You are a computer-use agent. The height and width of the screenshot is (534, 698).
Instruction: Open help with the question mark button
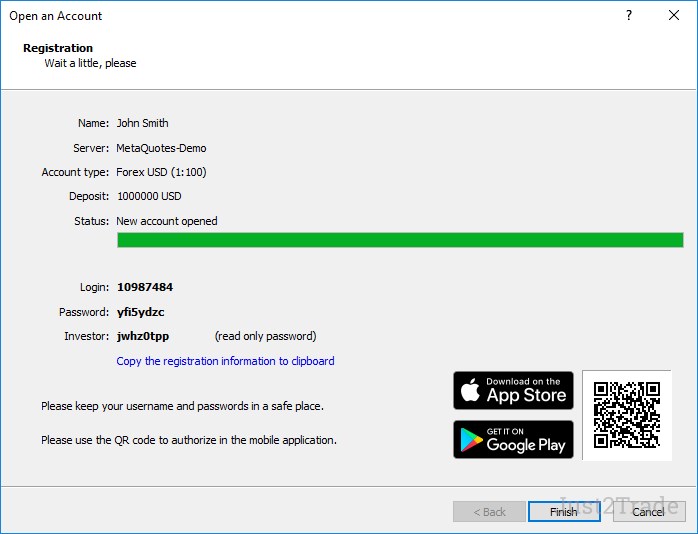pos(629,16)
